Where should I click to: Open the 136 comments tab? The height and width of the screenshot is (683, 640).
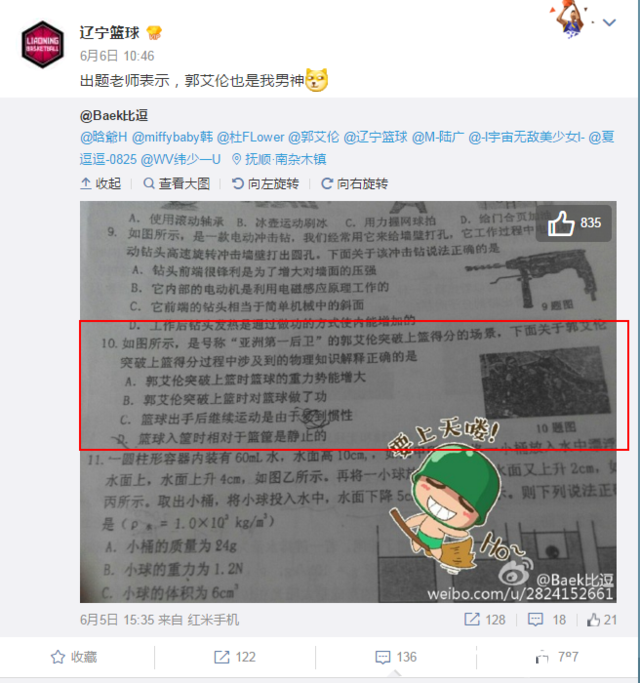coord(396,657)
